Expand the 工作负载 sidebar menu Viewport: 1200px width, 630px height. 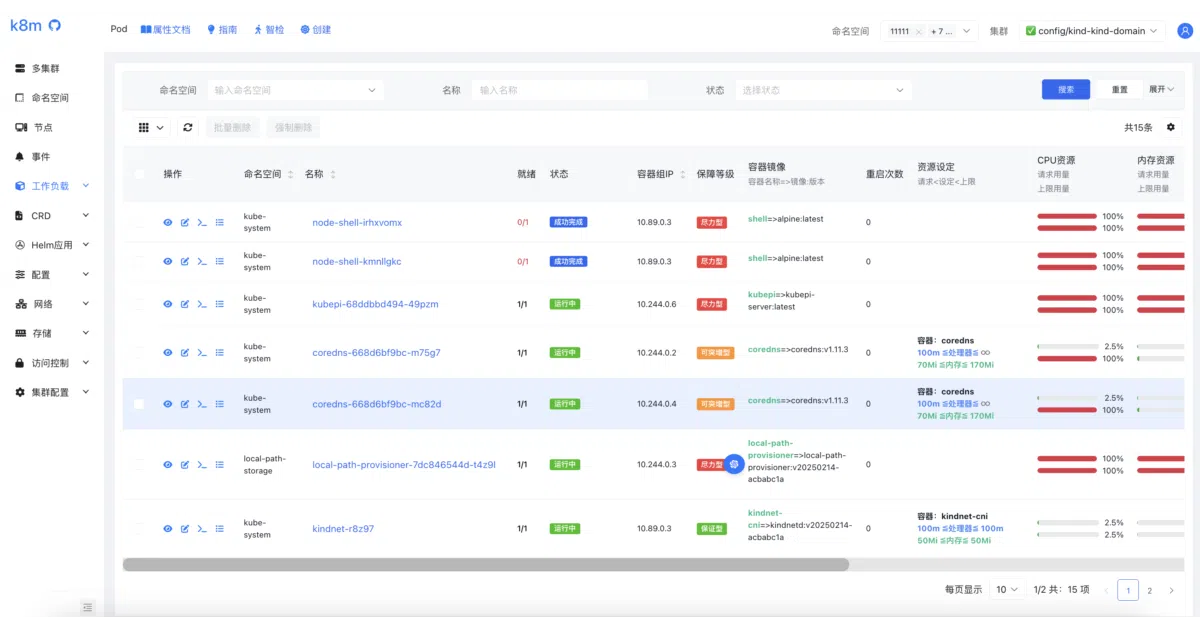53,186
